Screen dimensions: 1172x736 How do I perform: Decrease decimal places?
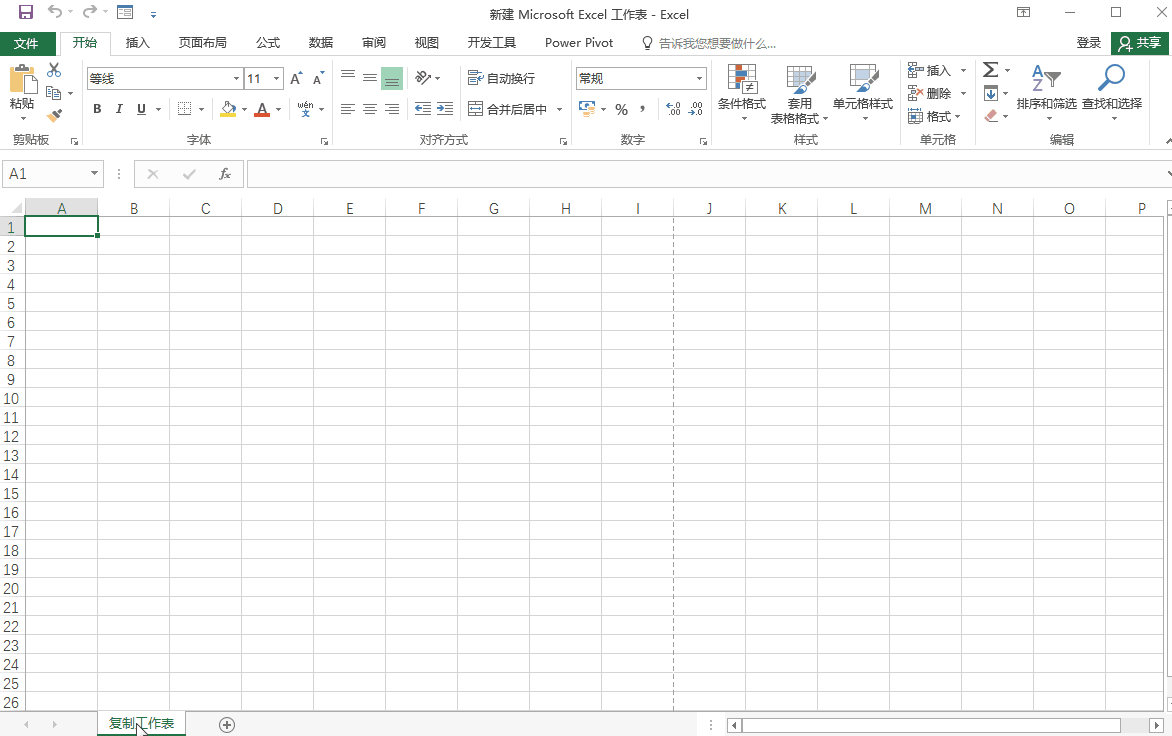tap(696, 109)
